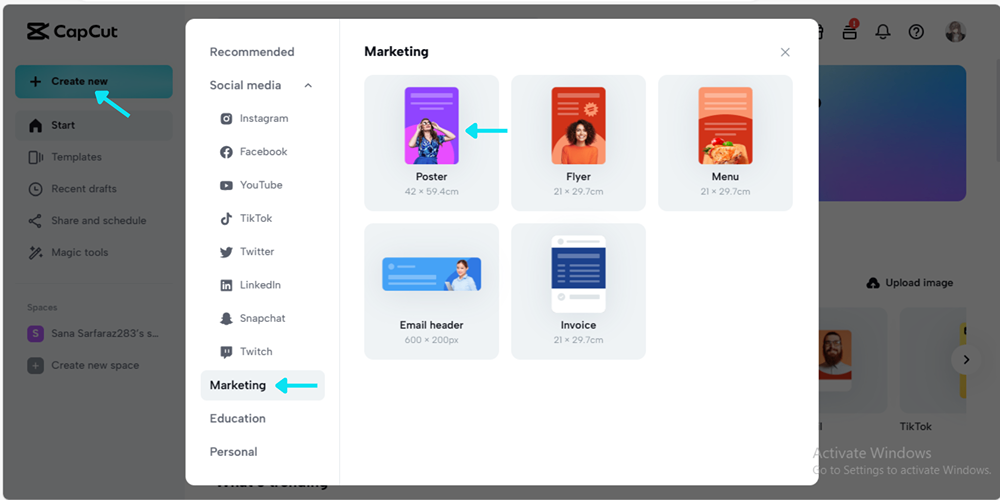Image resolution: width=1000 pixels, height=500 pixels.
Task: Close the Marketing dialog
Action: point(785,52)
